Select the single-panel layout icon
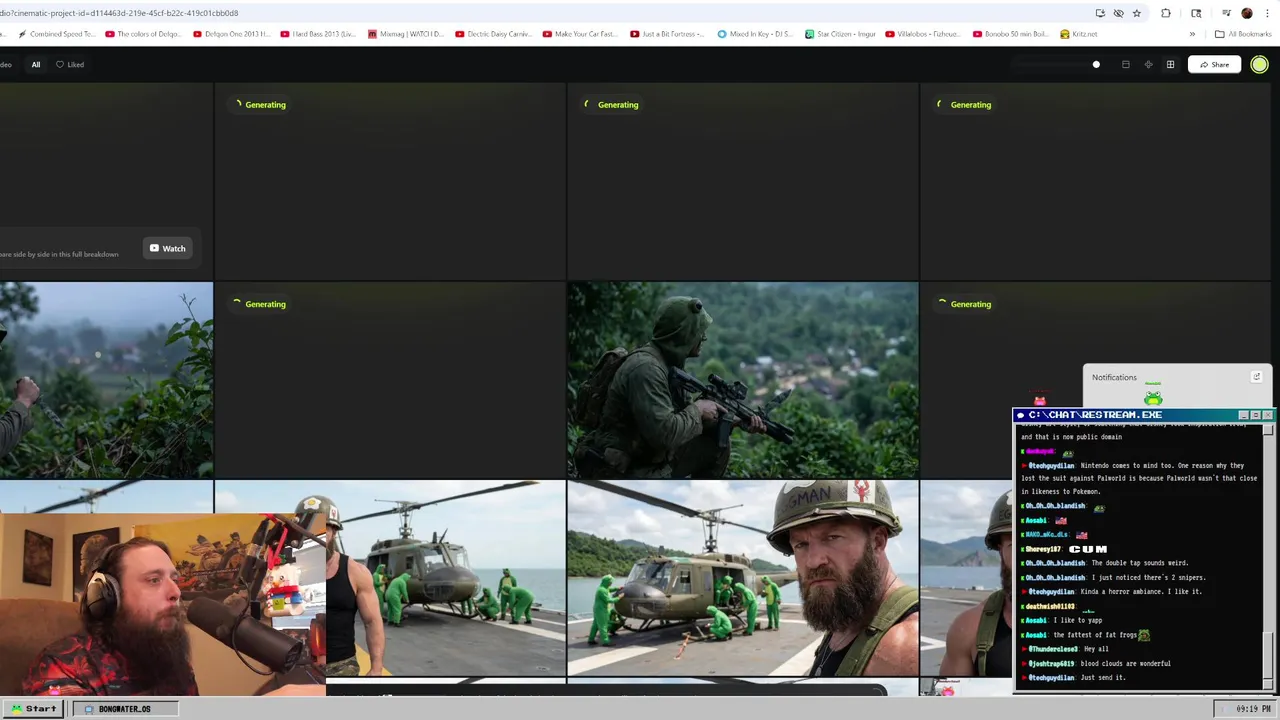1280x720 pixels. click(x=1125, y=65)
